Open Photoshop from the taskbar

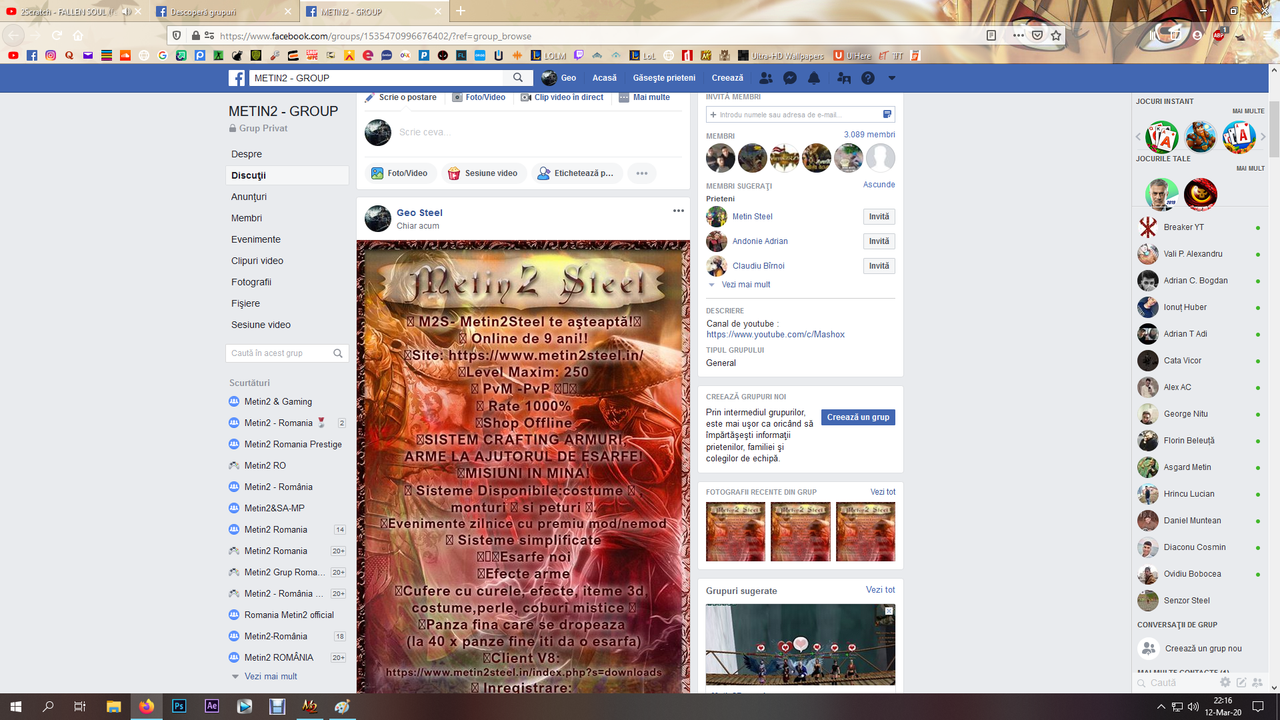point(179,706)
